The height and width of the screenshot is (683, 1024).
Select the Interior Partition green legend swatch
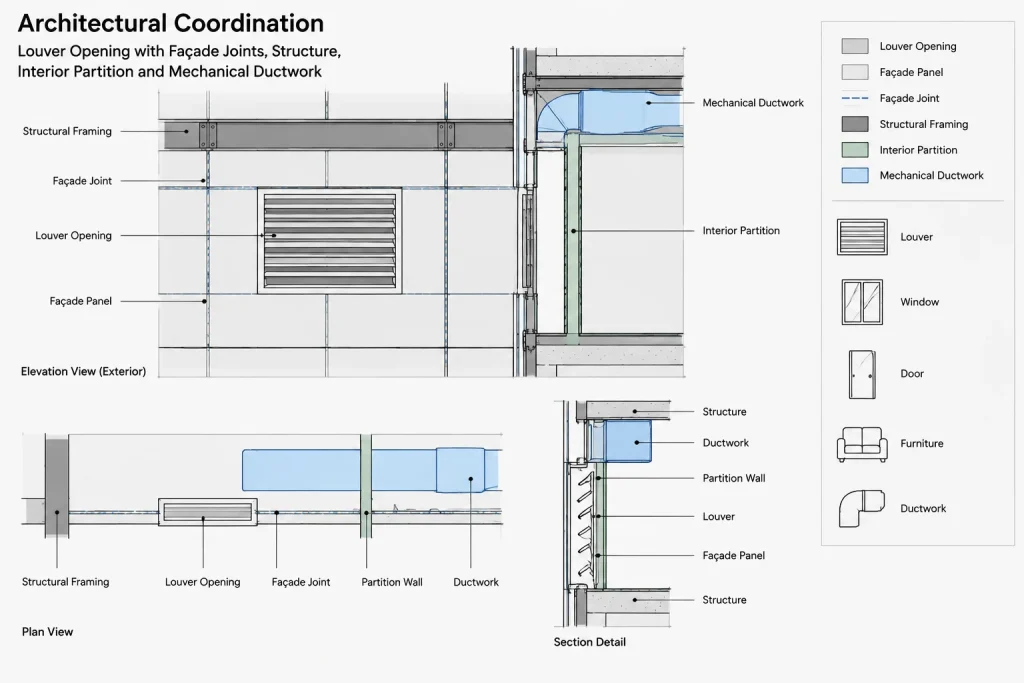(855, 150)
